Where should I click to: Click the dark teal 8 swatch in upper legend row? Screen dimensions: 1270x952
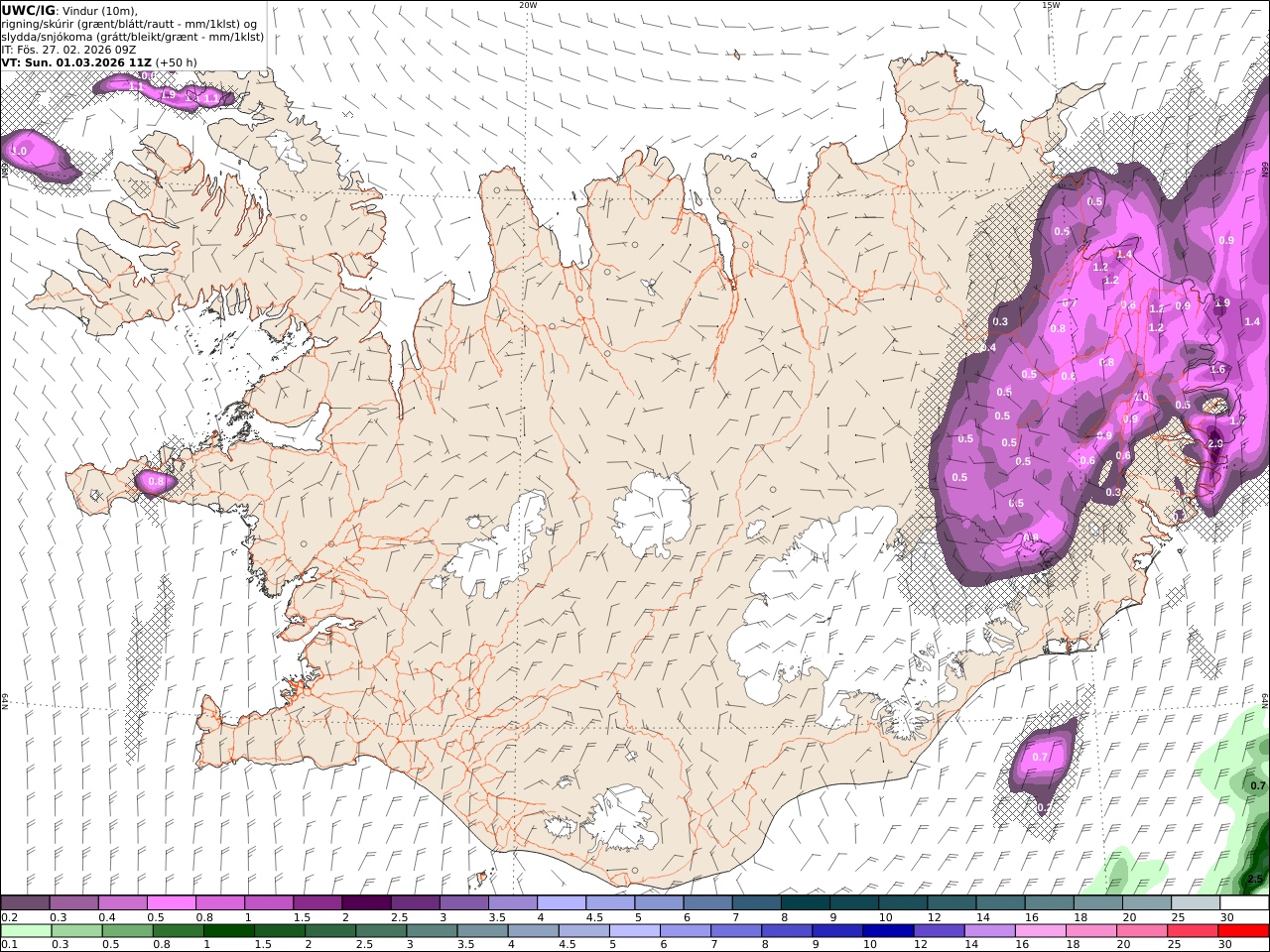(805, 903)
